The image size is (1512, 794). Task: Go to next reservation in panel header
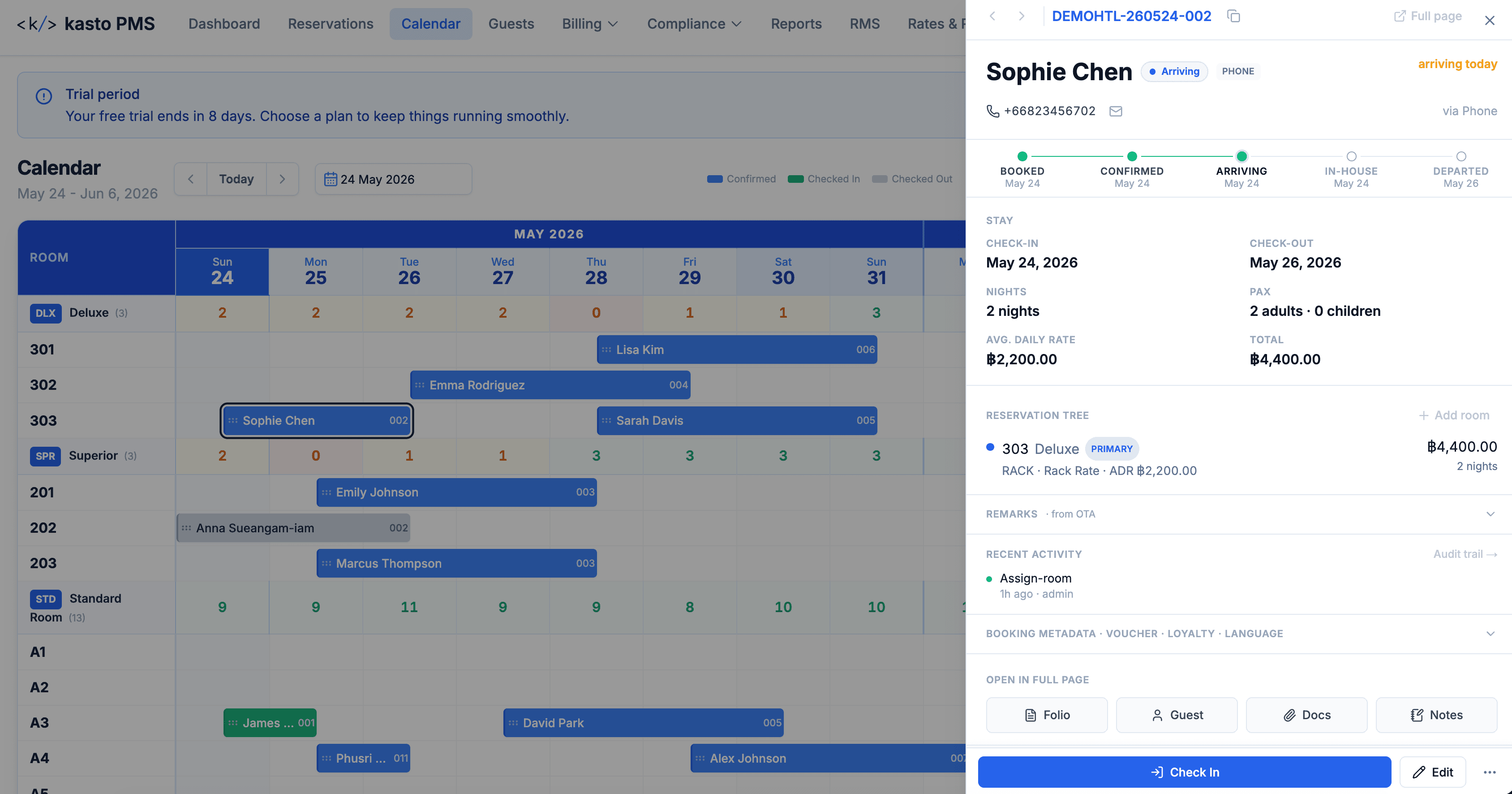click(x=1022, y=17)
